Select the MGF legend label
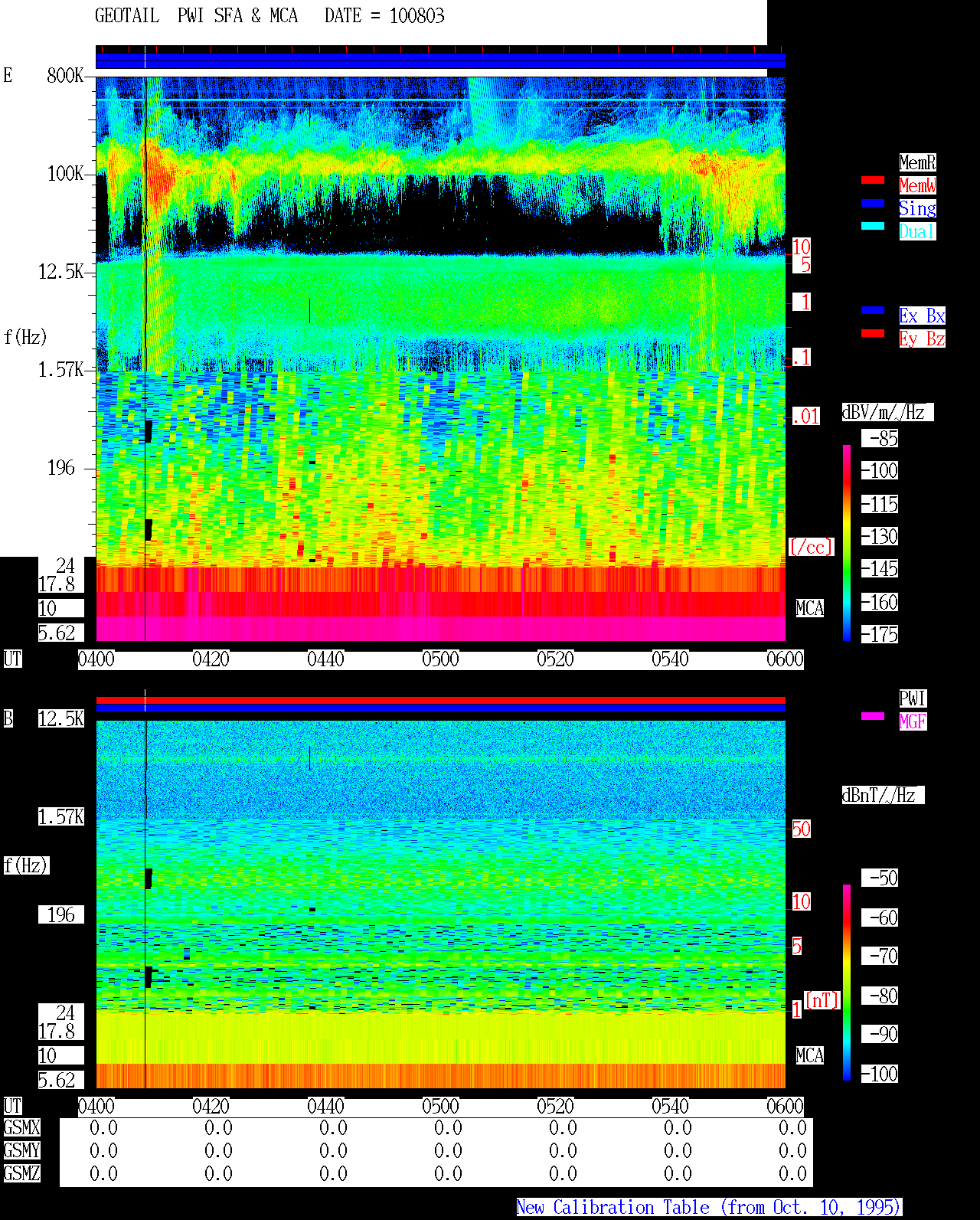Image resolution: width=980 pixels, height=1220 pixels. [913, 721]
